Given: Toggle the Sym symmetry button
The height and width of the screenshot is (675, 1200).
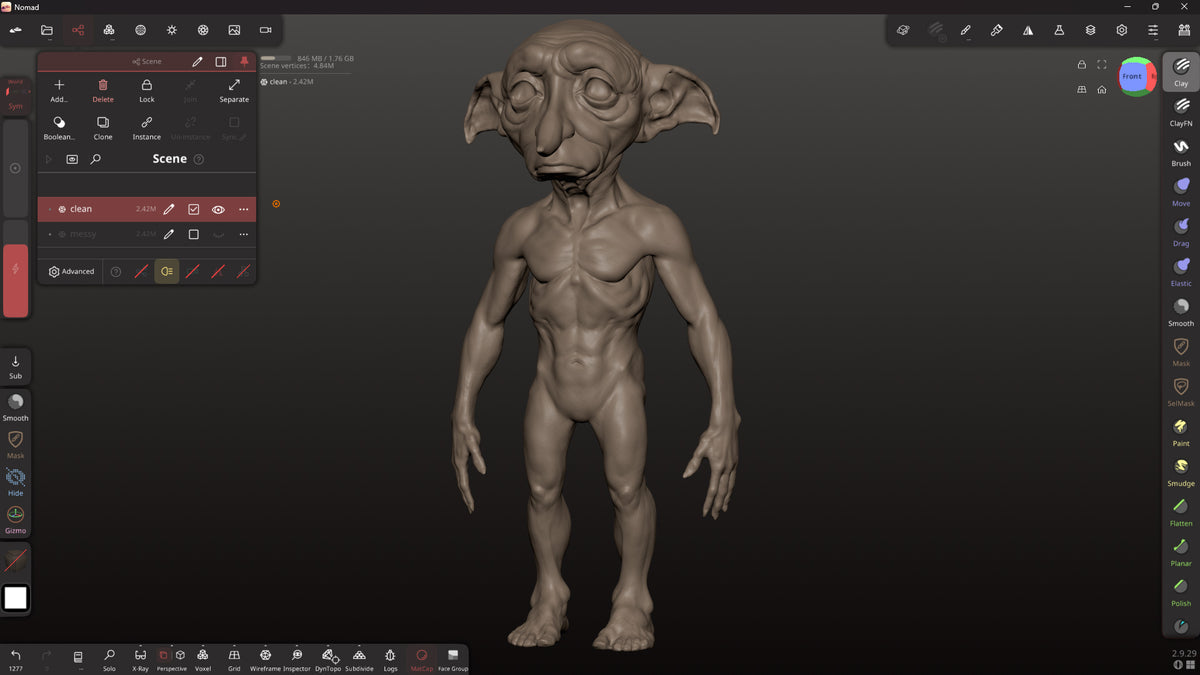Looking at the screenshot, I should (16, 95).
